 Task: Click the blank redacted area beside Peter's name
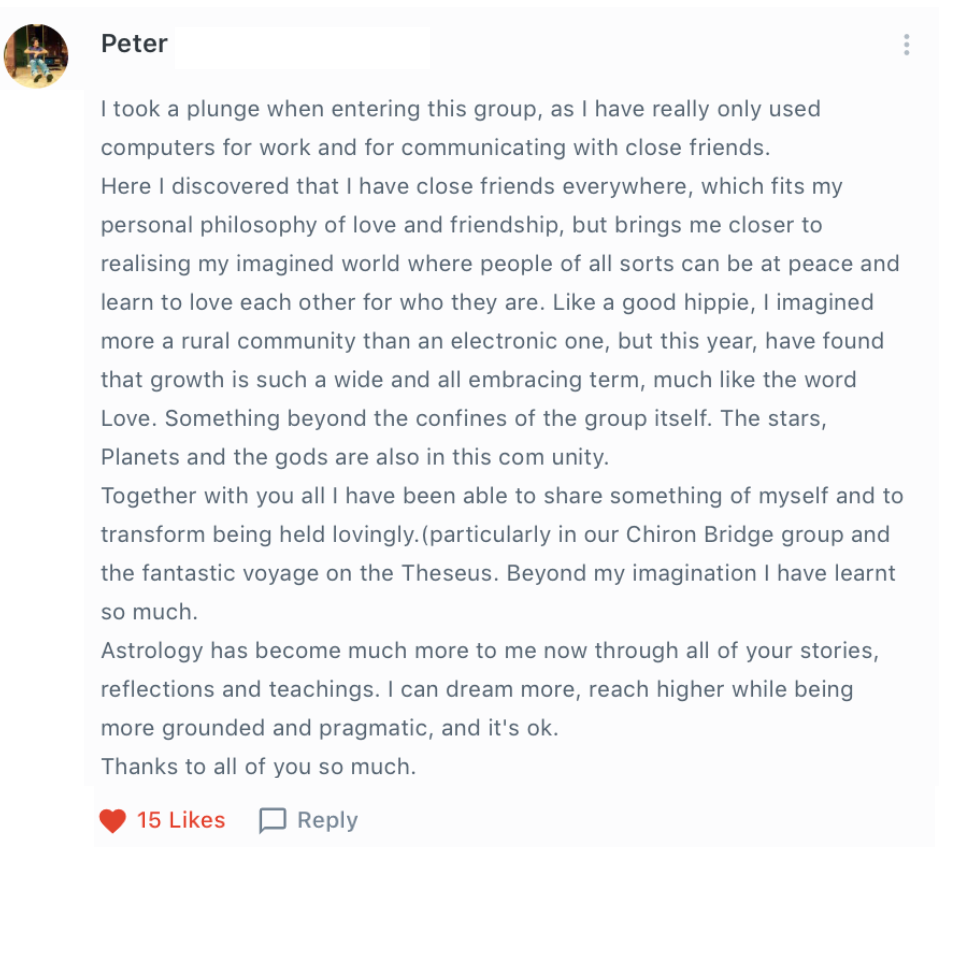(x=302, y=47)
